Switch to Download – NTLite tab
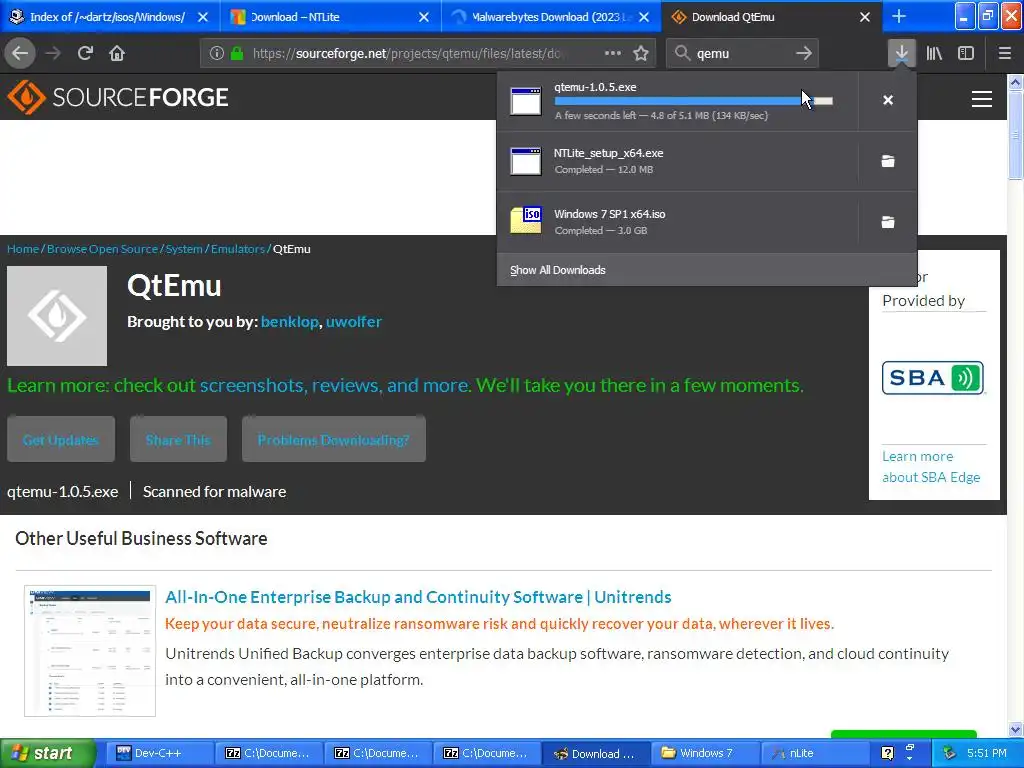This screenshot has width=1024, height=768. coord(330,17)
